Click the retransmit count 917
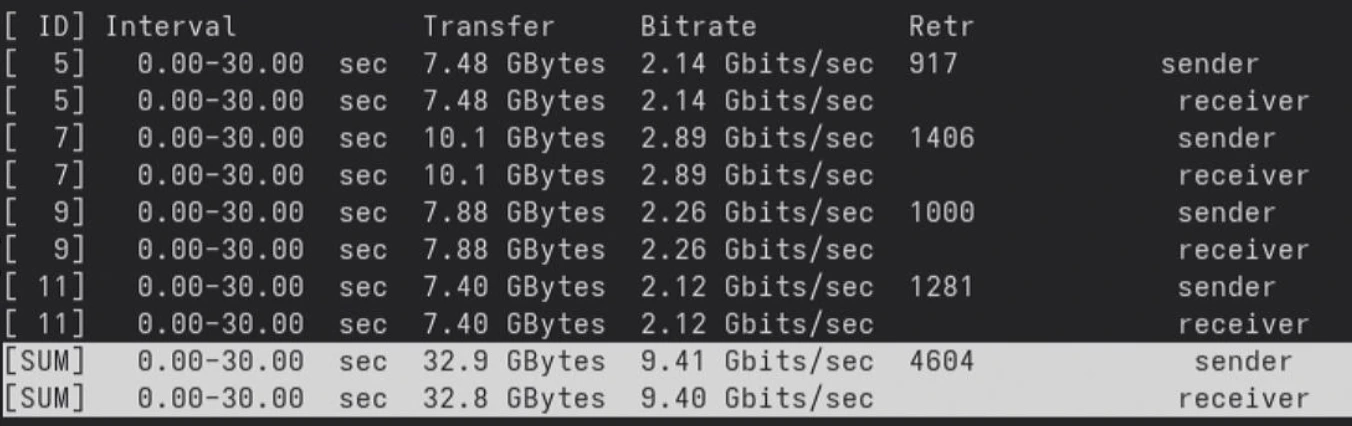The image size is (1352, 426). (x=934, y=64)
